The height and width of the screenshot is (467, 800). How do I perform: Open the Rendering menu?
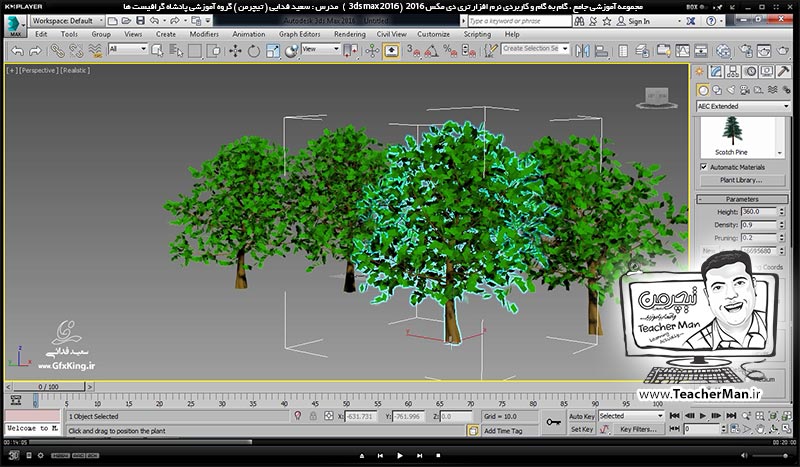click(350, 34)
